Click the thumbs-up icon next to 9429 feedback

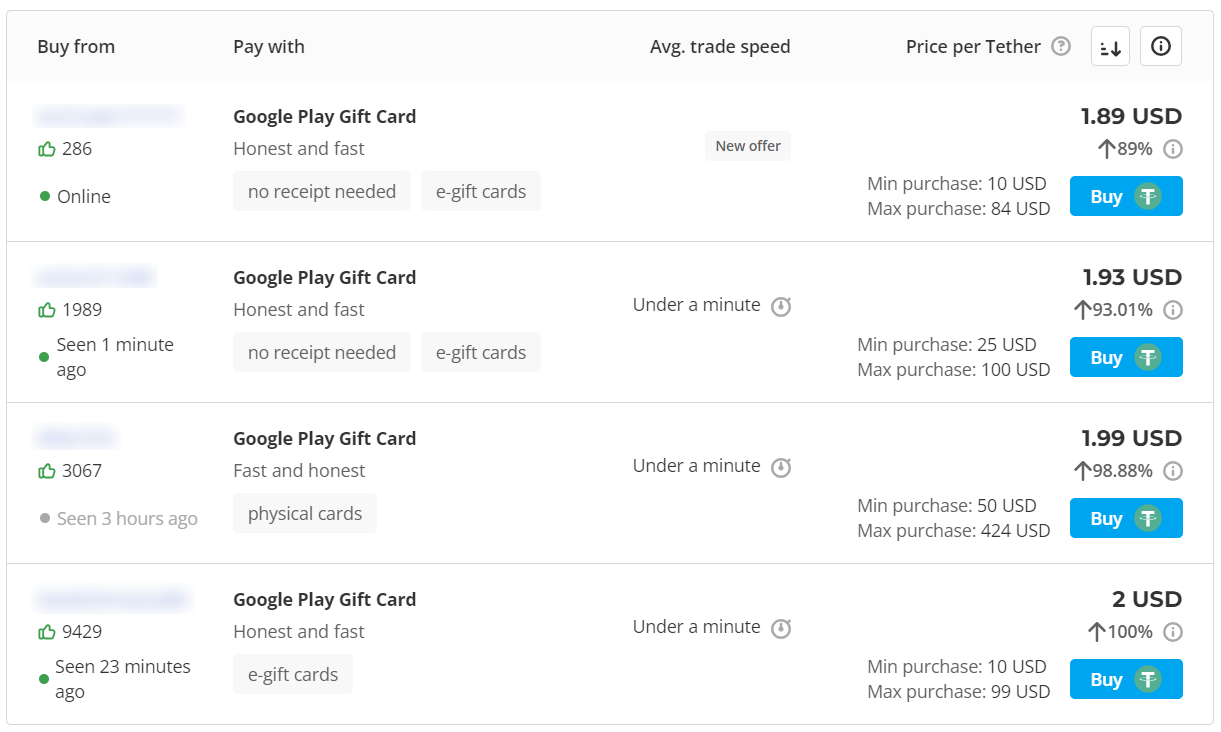pos(46,631)
